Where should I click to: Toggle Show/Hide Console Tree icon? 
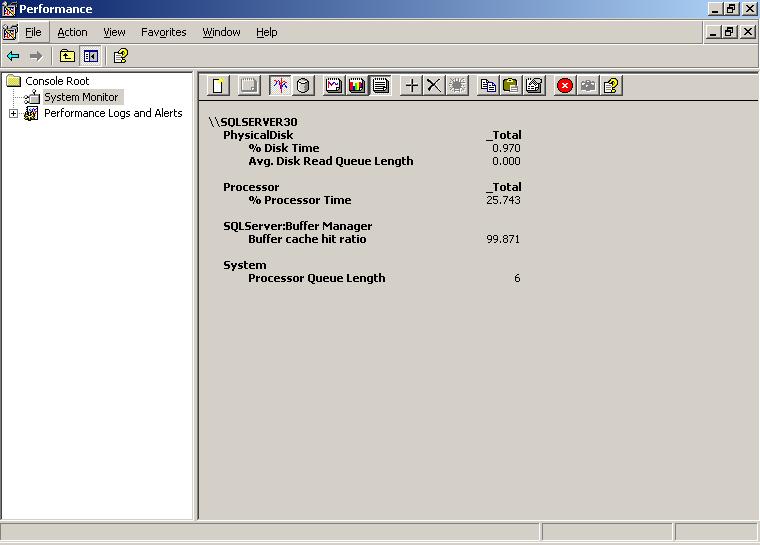click(90, 56)
